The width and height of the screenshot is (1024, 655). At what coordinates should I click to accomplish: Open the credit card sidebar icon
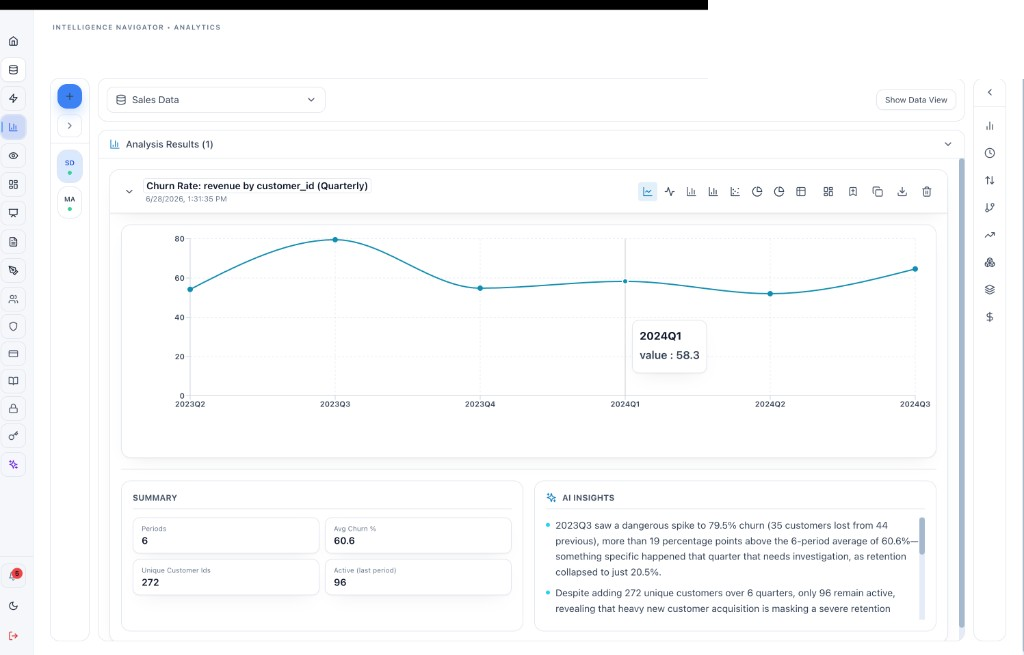[13, 354]
